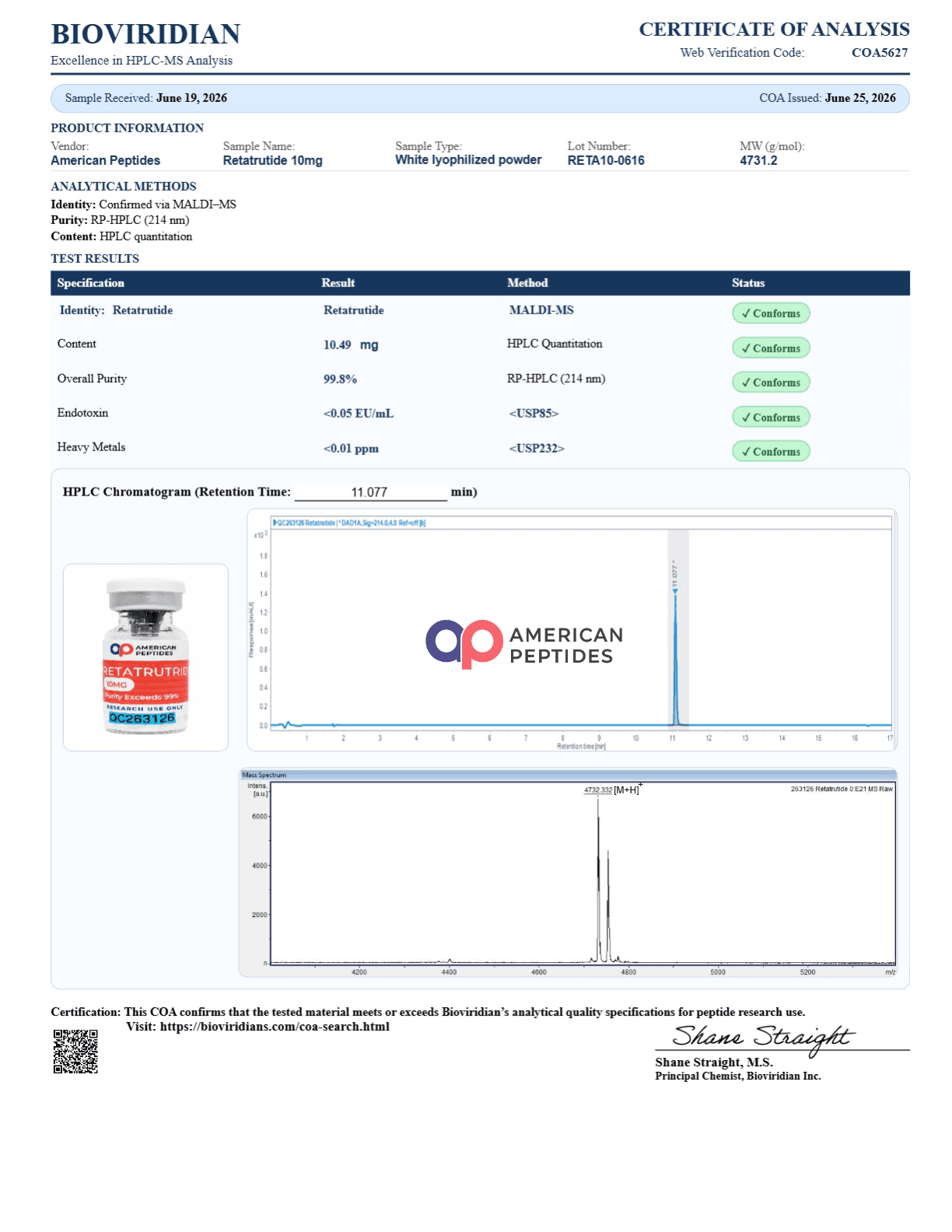Click the Conforms badge for Heavy Metals
The image size is (952, 1232).
[771, 452]
